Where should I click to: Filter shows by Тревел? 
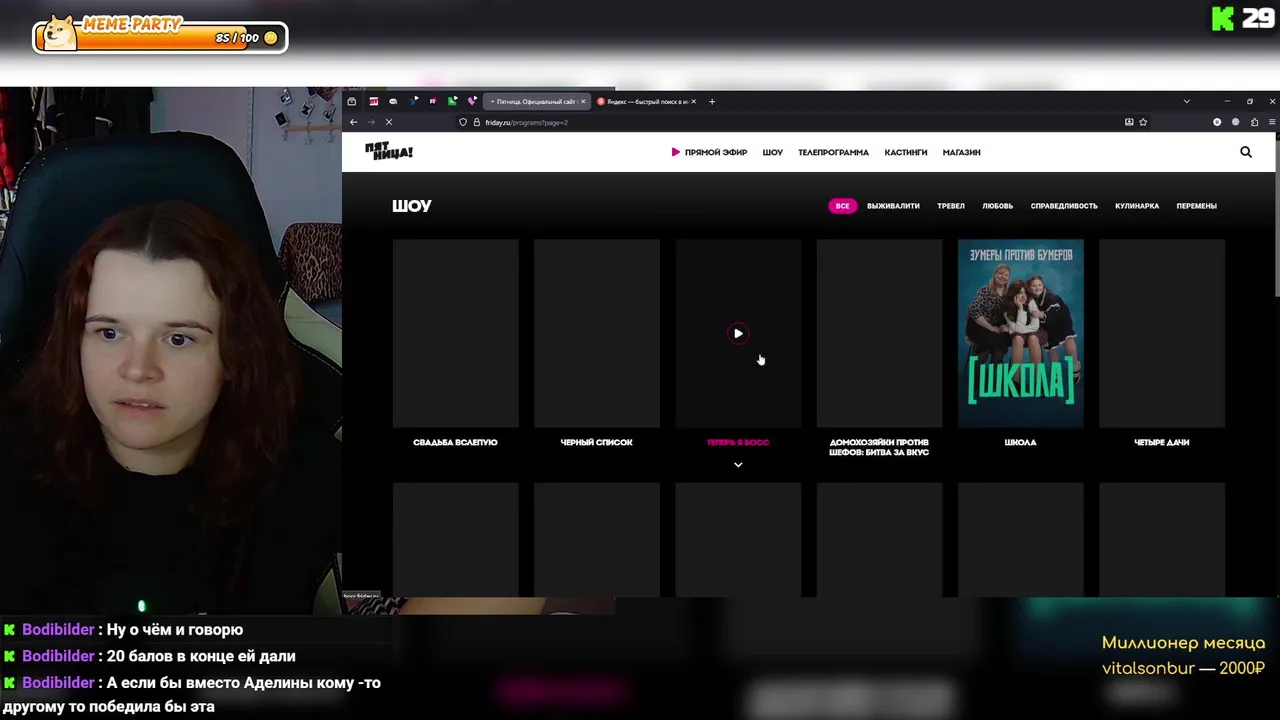point(951,206)
